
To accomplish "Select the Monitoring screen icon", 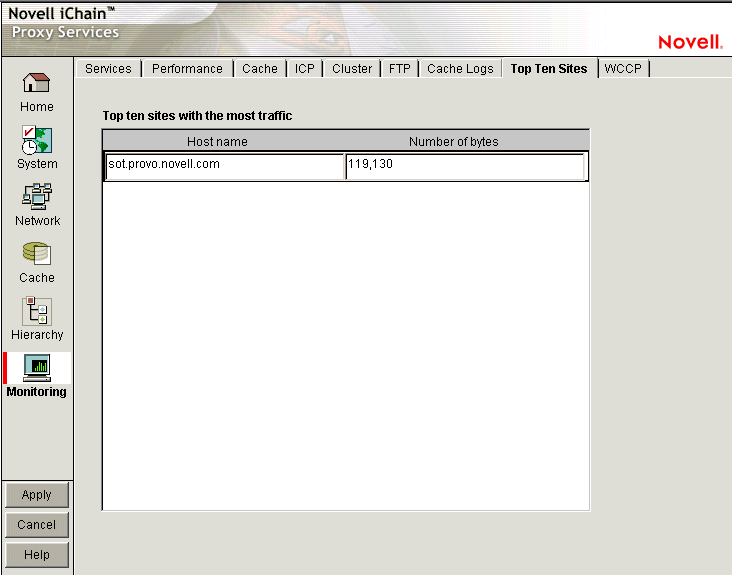I will tap(36, 368).
